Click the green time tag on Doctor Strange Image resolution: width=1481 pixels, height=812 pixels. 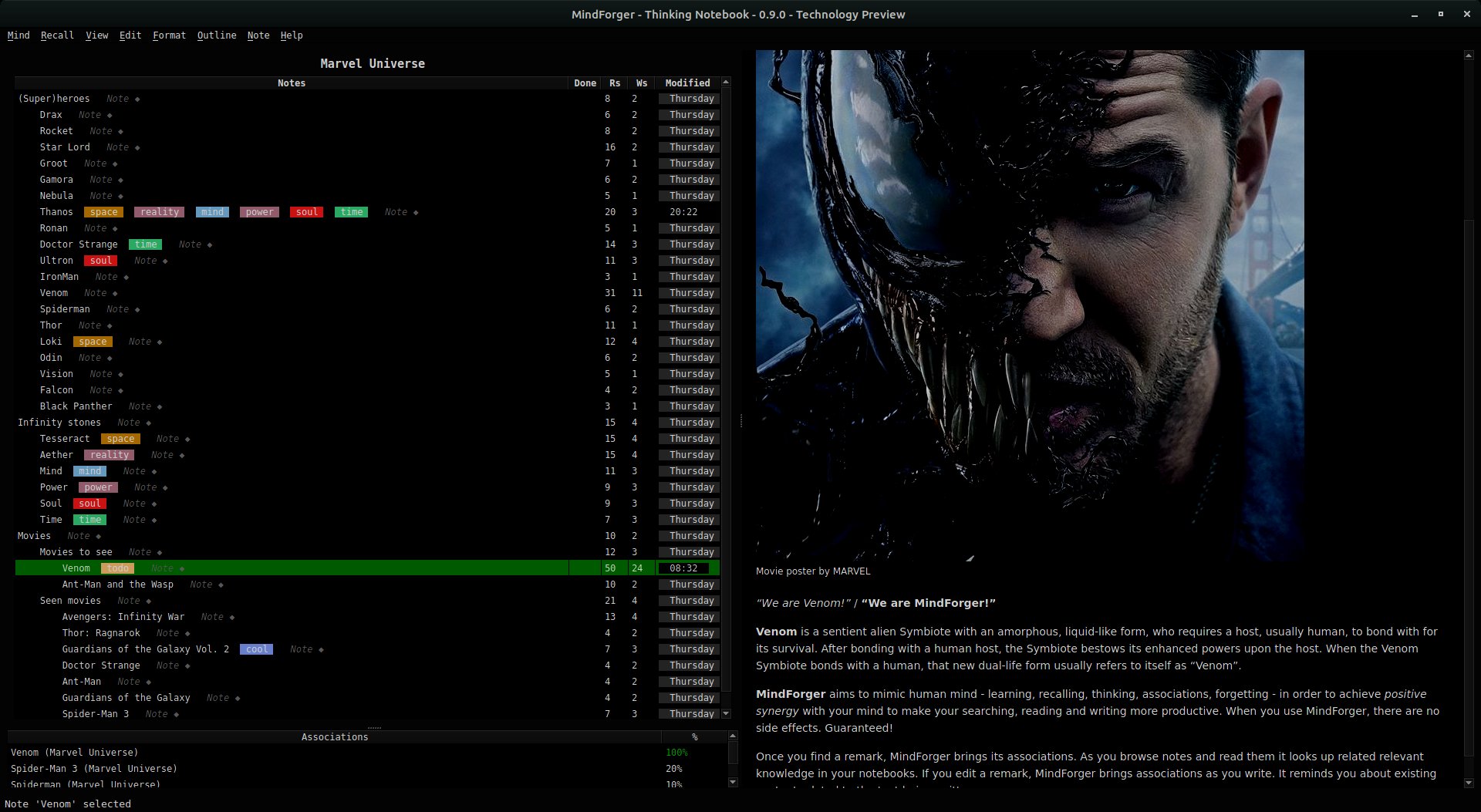146,244
